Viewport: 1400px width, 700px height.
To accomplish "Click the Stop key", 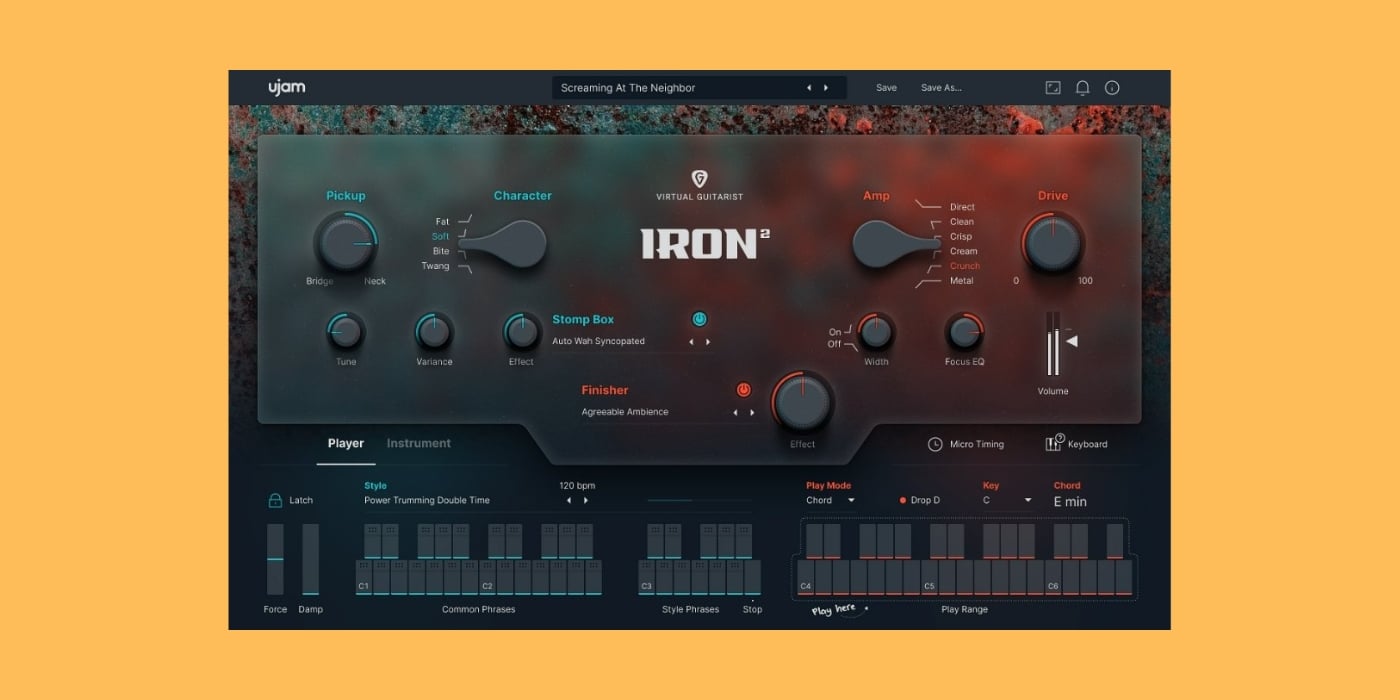I will tap(752, 578).
